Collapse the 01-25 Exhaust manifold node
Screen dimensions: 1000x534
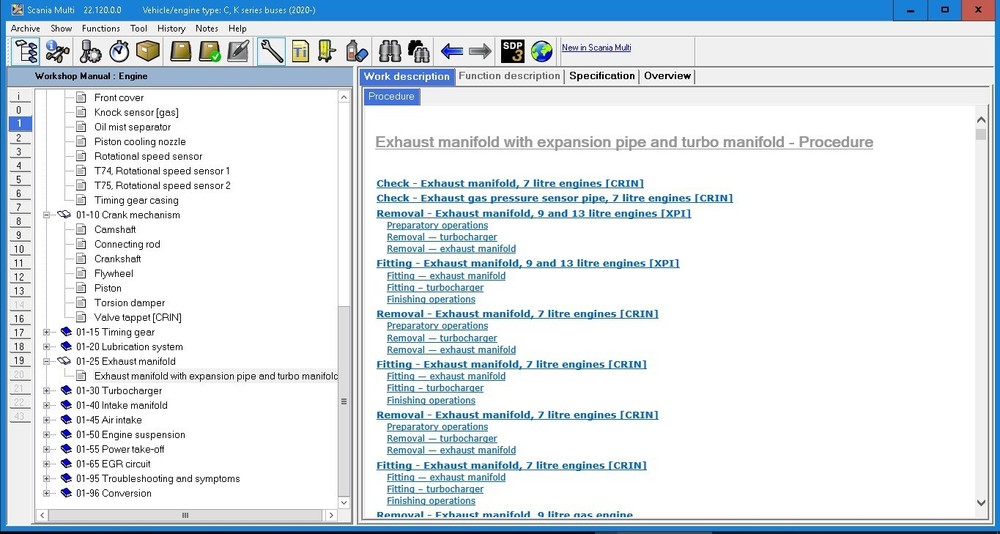[47, 361]
